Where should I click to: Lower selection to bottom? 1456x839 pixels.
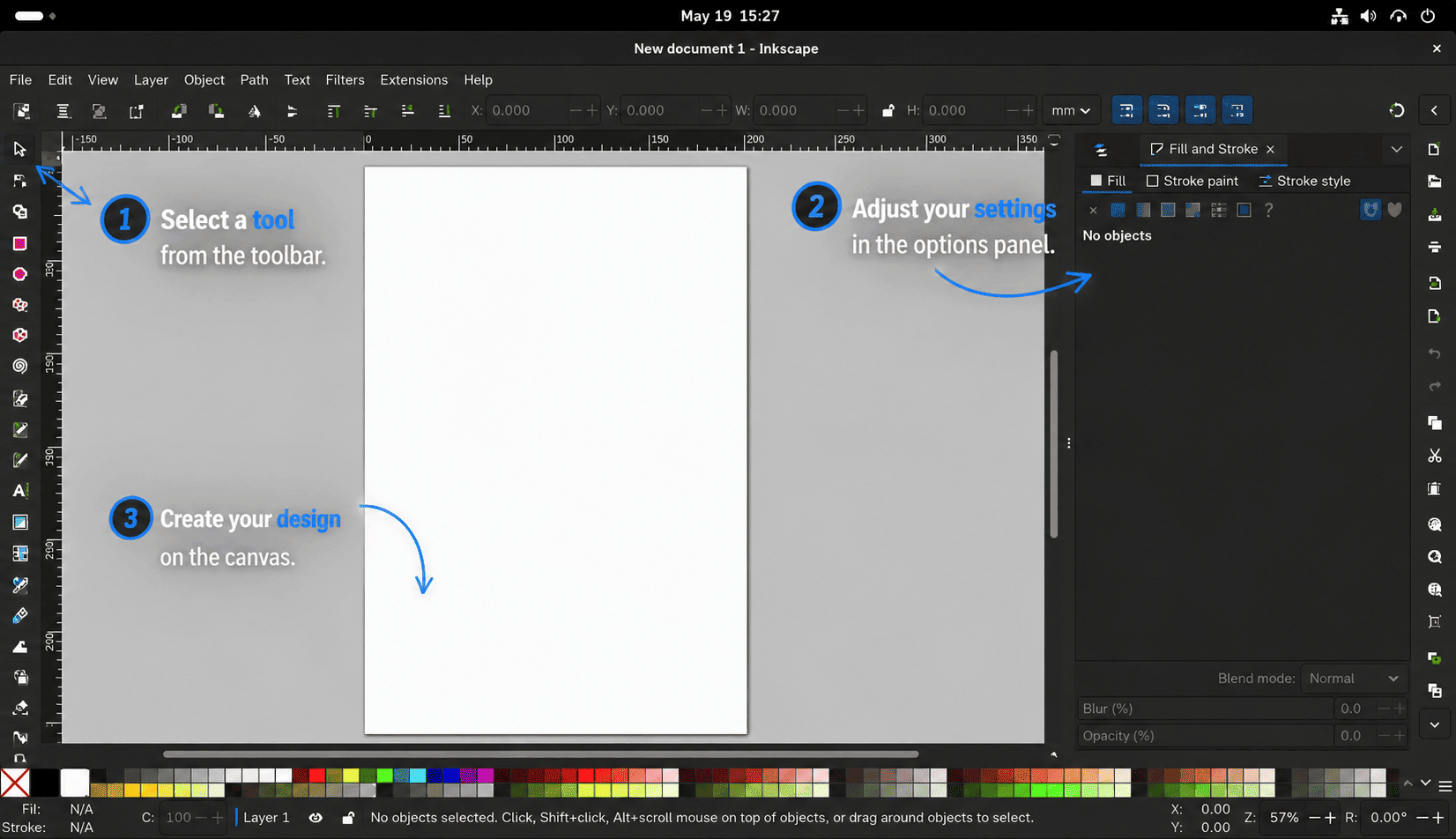[444, 111]
